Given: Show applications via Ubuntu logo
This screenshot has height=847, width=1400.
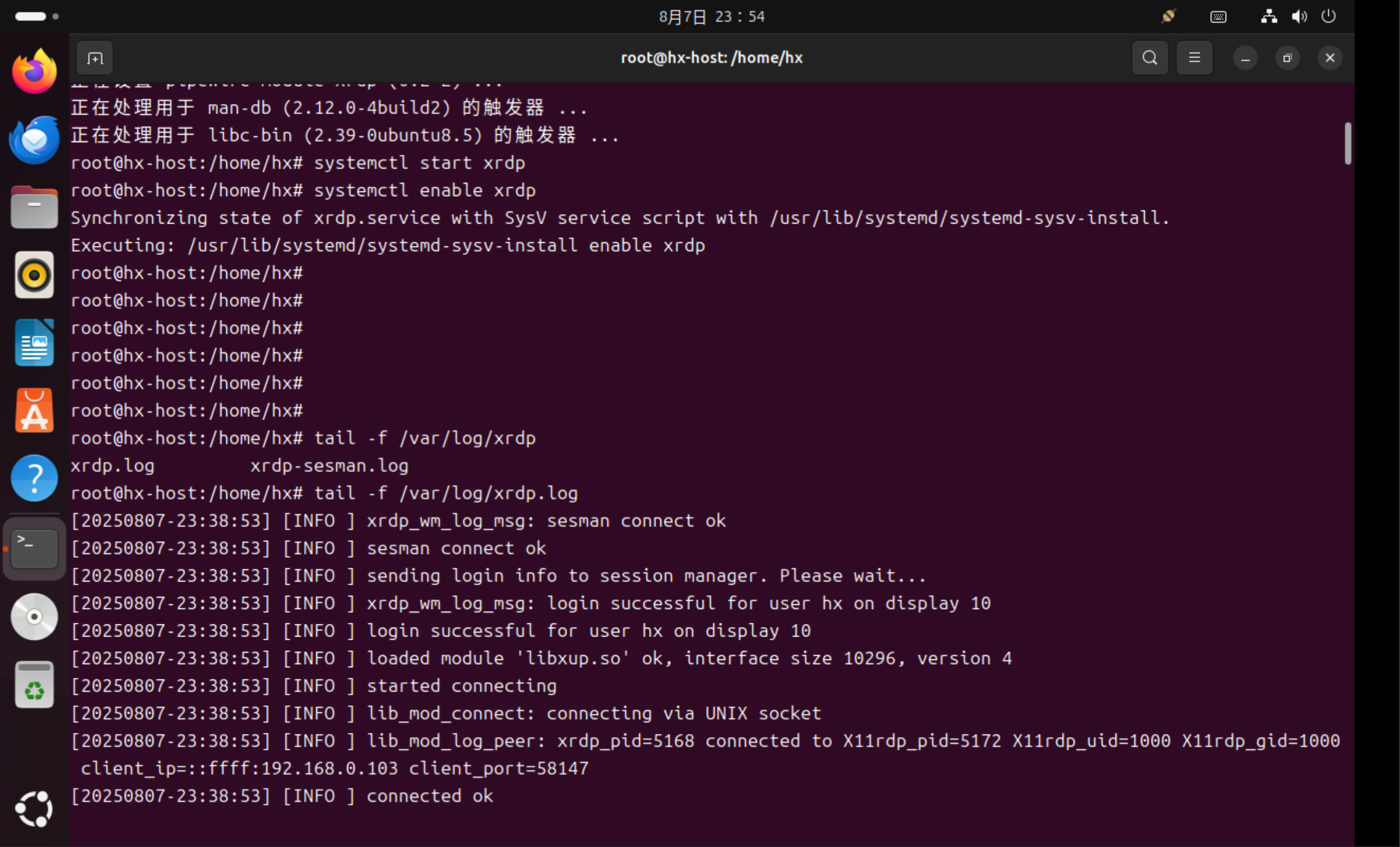Looking at the screenshot, I should click(x=35, y=809).
